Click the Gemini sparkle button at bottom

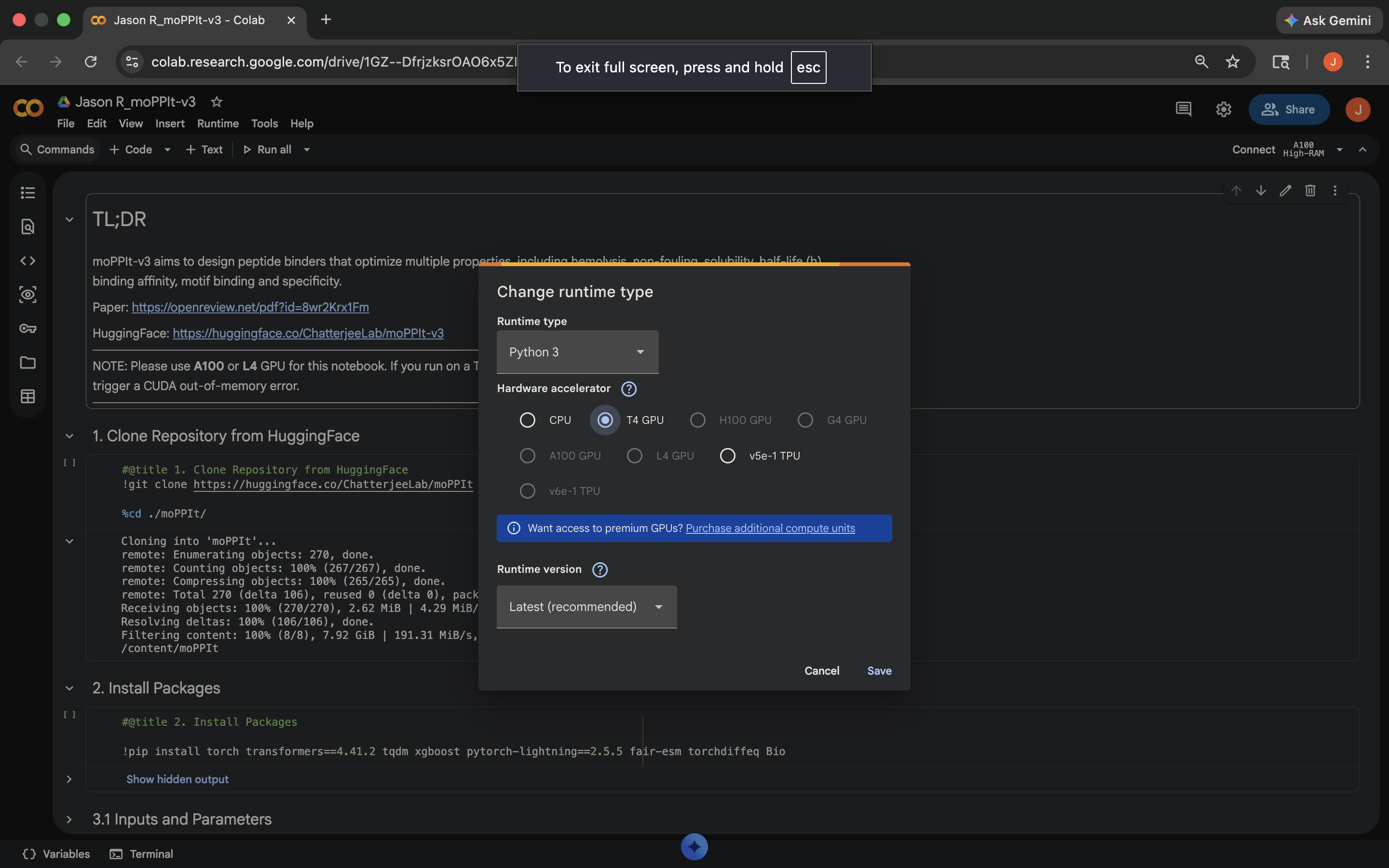click(694, 847)
